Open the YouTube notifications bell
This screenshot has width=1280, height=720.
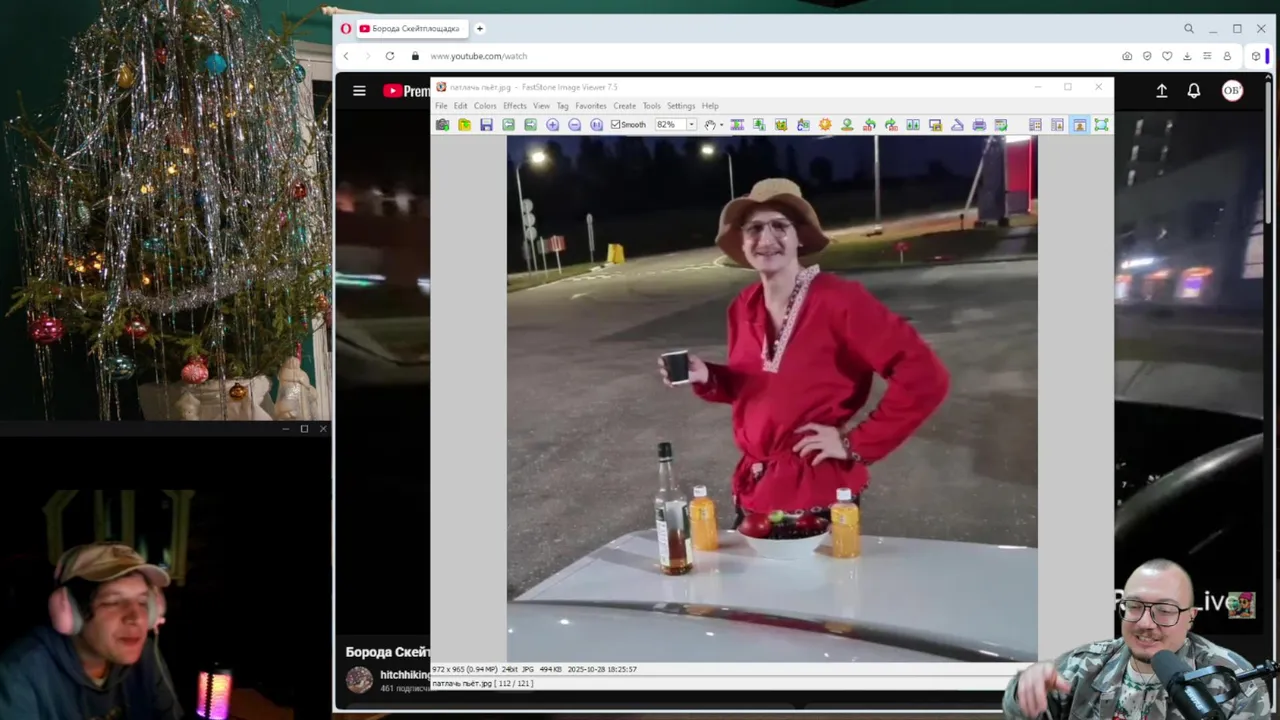1194,91
